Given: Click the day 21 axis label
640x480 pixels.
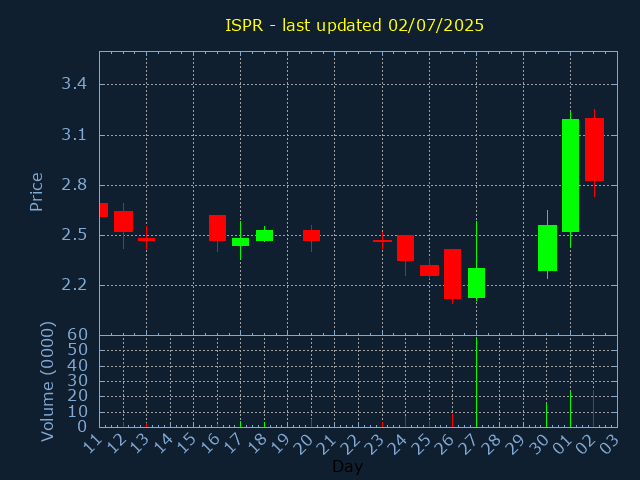Looking at the screenshot, I should [x=329, y=443].
